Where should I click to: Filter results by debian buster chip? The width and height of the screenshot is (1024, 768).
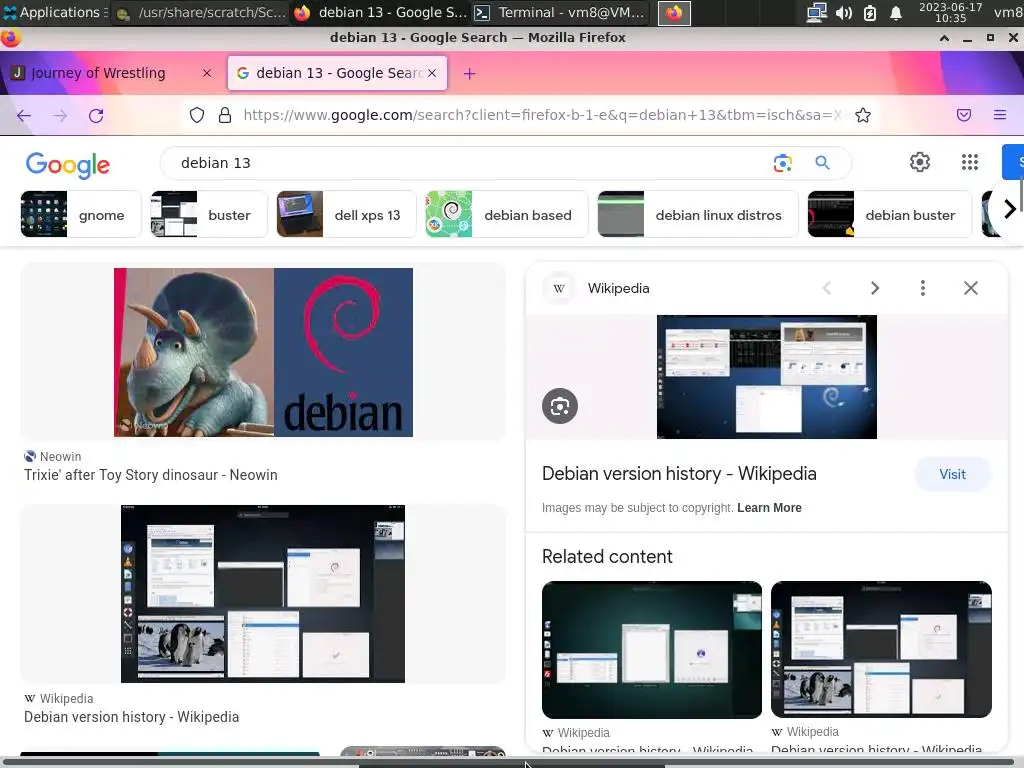point(889,214)
